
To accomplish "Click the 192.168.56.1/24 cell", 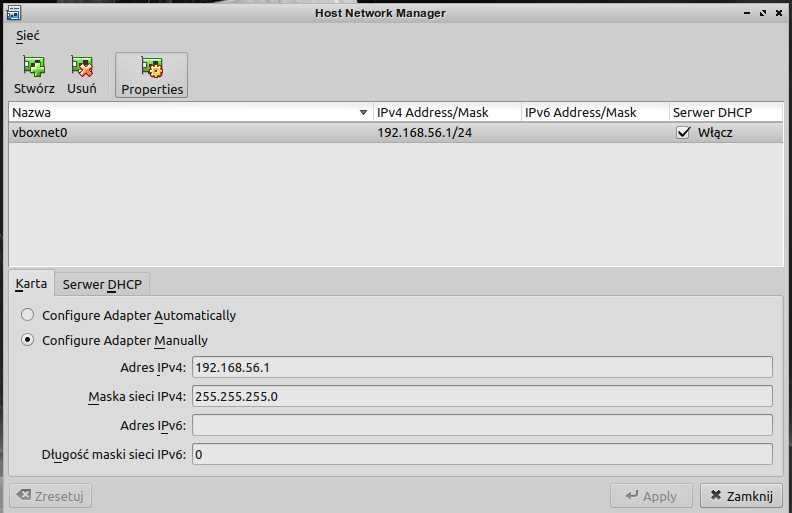I will tap(425, 133).
